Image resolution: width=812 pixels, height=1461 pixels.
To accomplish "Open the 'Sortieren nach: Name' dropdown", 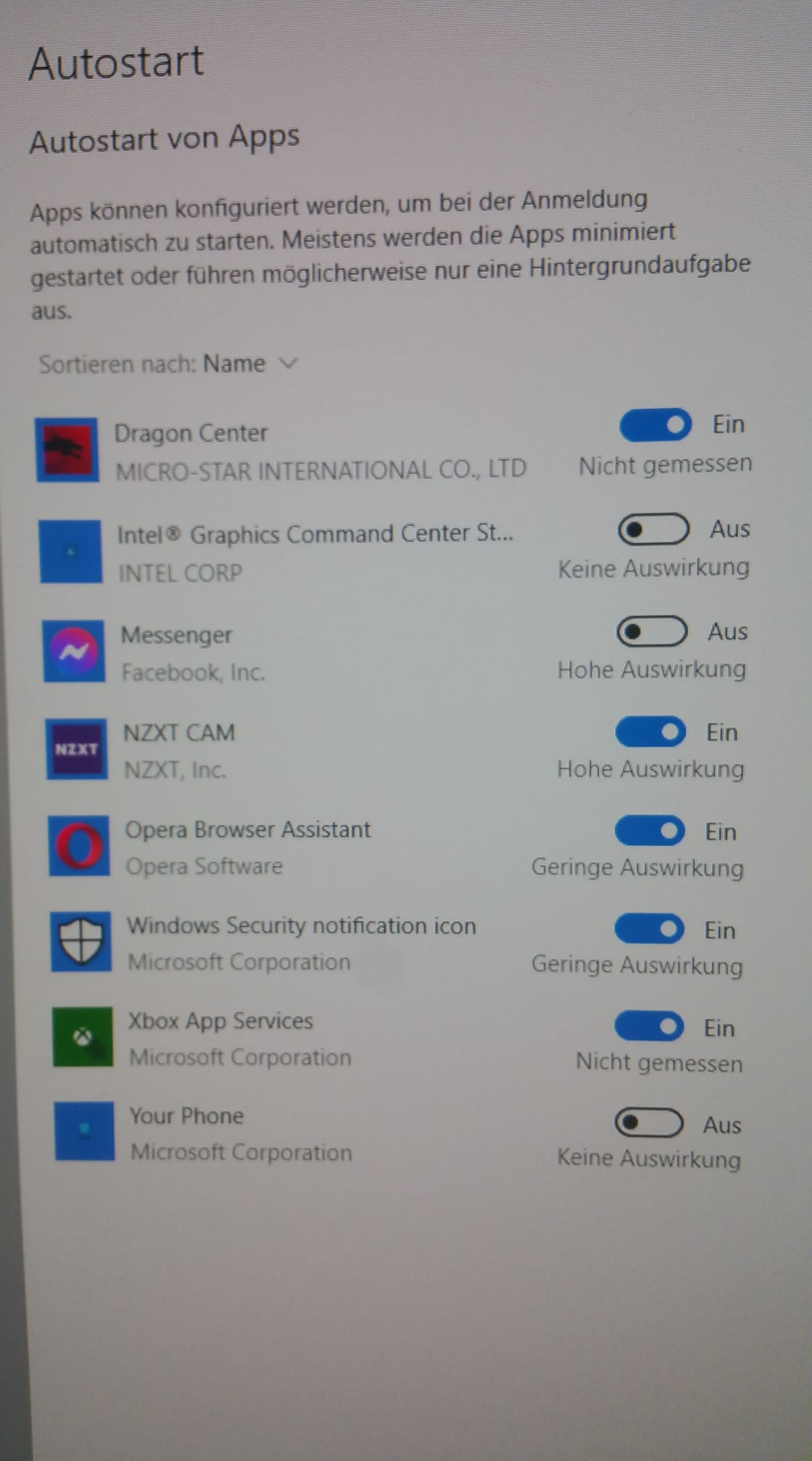I will pos(168,363).
